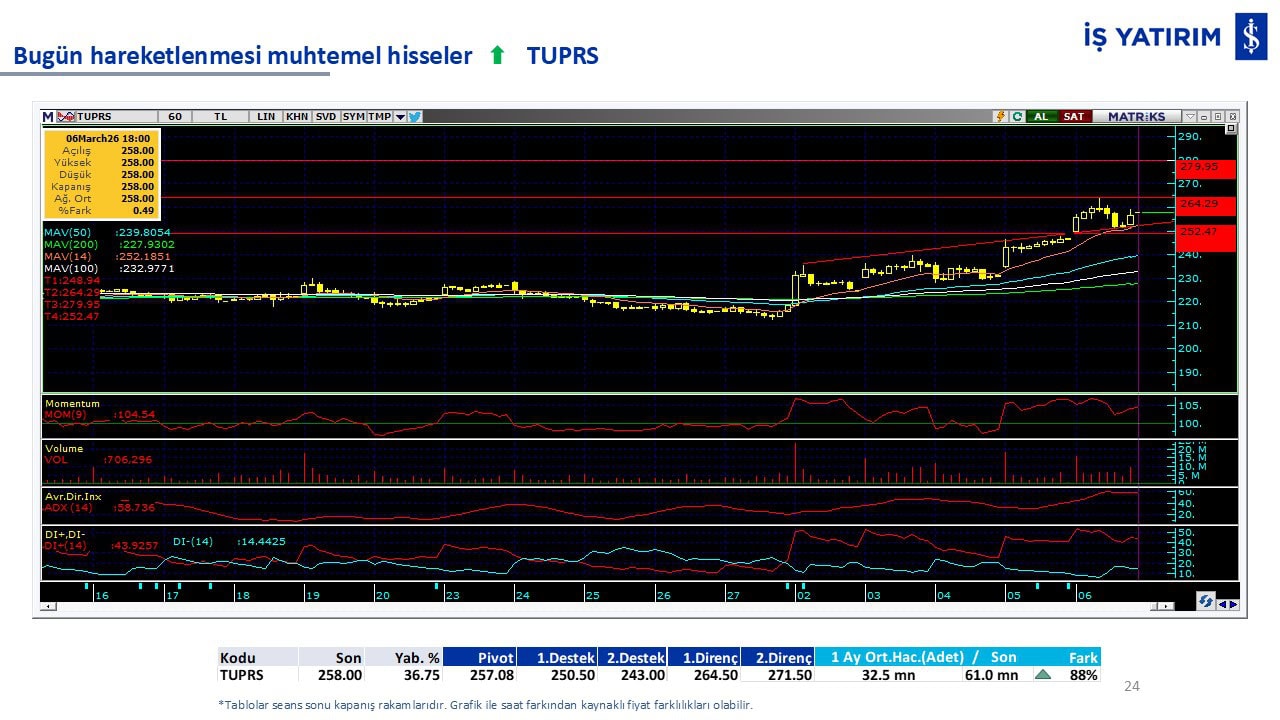Click the blue sync arrows icon
The height and width of the screenshot is (720, 1280).
point(1205,602)
